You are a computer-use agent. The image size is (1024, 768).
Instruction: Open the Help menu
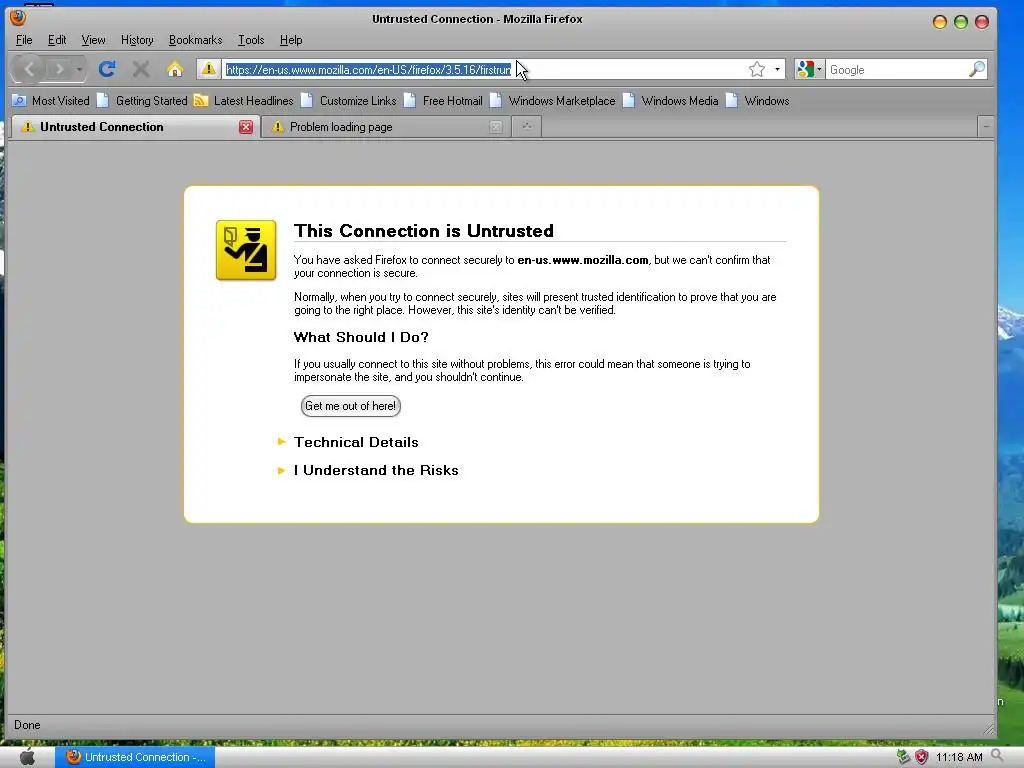pyautogui.click(x=291, y=40)
